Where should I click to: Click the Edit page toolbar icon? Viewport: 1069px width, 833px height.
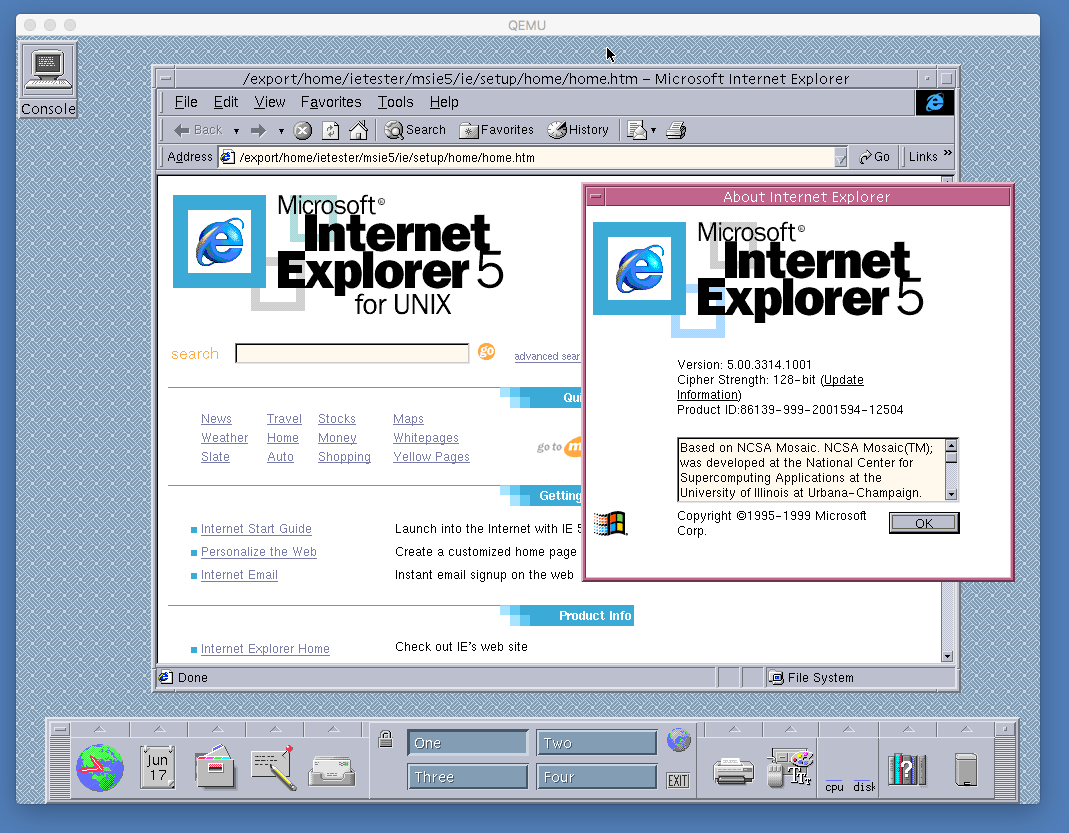tap(636, 130)
